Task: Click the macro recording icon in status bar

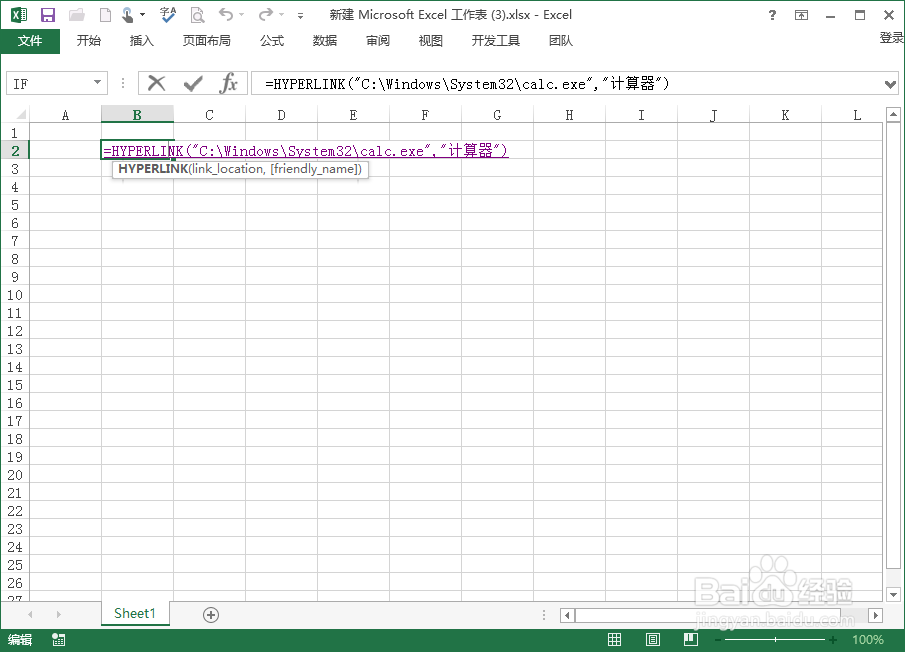Action: click(x=59, y=639)
